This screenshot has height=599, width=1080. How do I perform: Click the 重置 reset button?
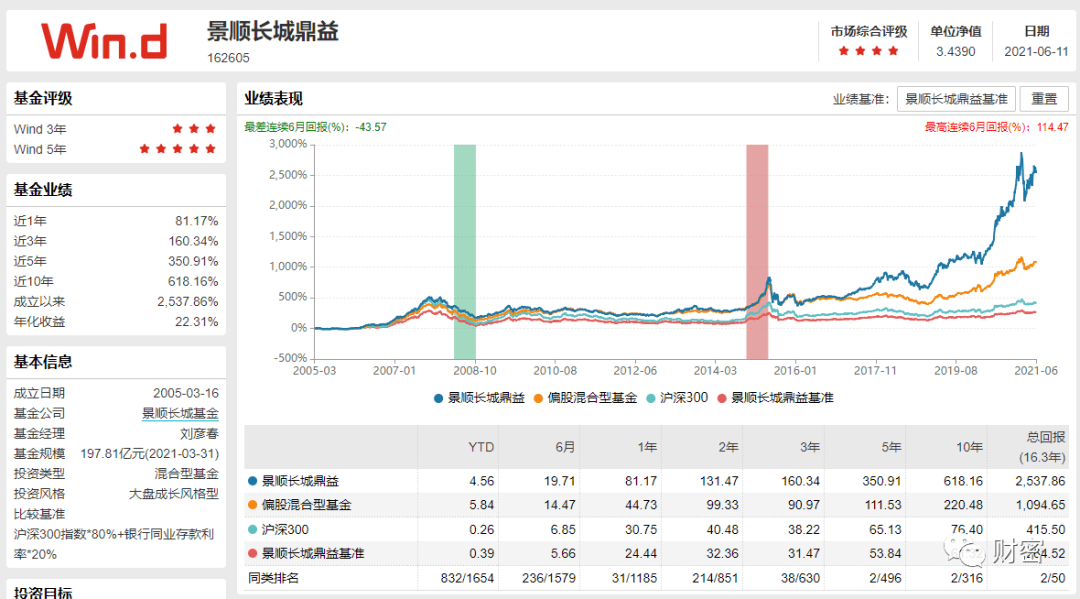point(1043,99)
